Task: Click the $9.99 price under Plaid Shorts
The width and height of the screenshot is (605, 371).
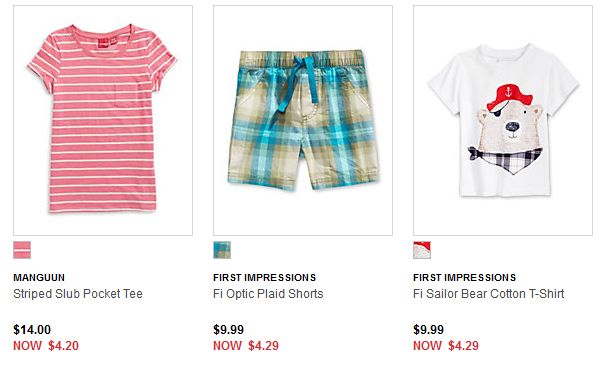Action: click(228, 330)
